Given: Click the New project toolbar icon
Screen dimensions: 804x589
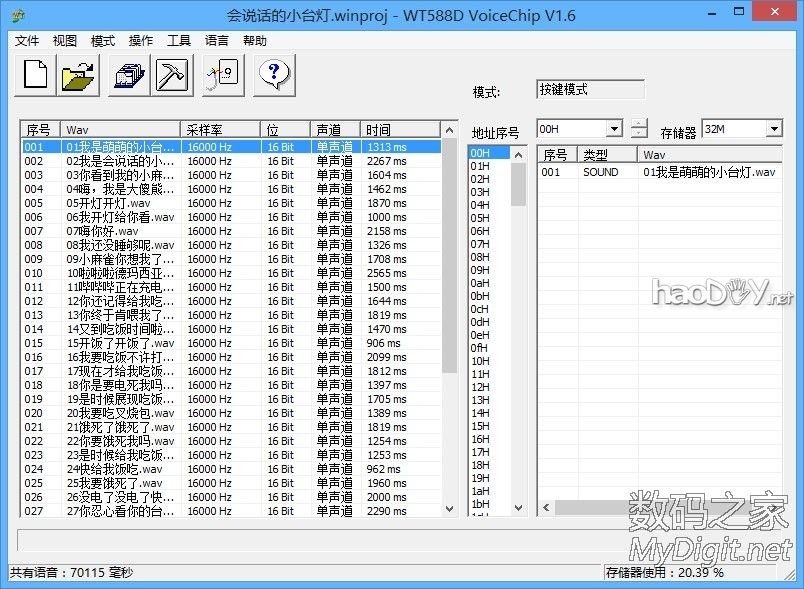Looking at the screenshot, I should [35, 75].
